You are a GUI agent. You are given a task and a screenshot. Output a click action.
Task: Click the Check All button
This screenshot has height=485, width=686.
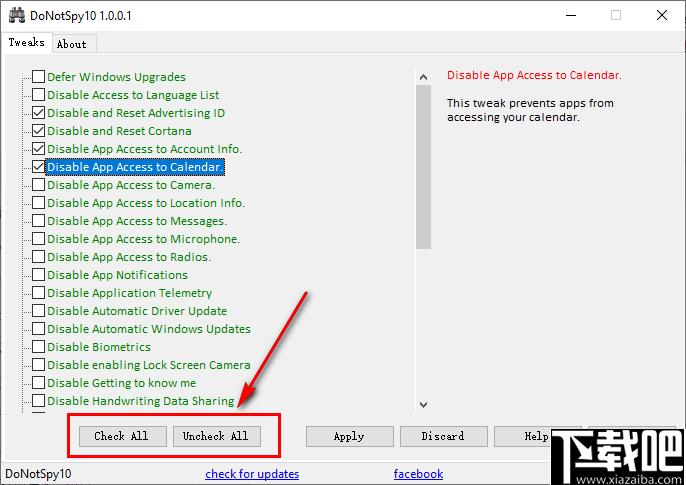coord(122,436)
